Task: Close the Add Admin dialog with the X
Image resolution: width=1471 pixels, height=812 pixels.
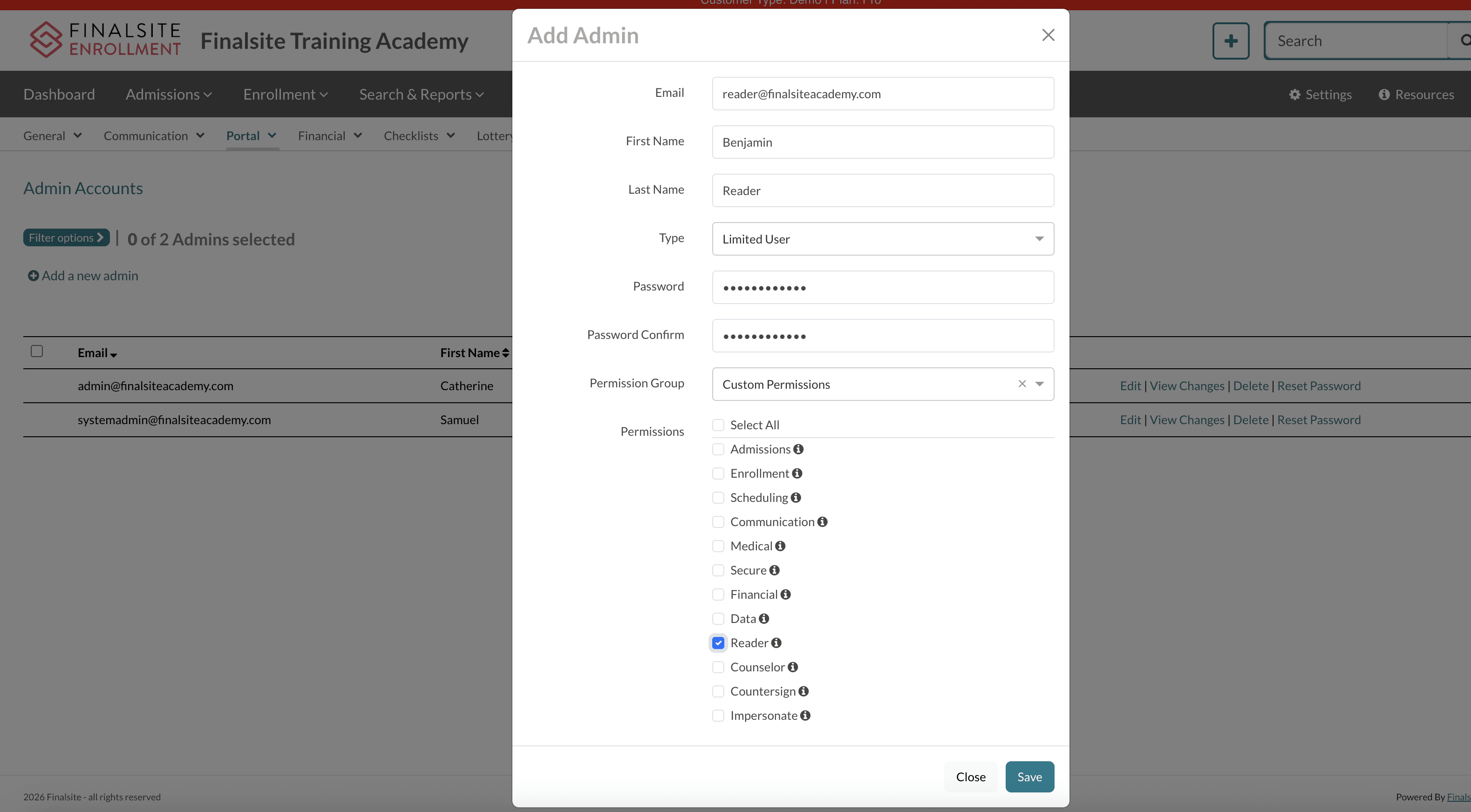Action: coord(1049,35)
